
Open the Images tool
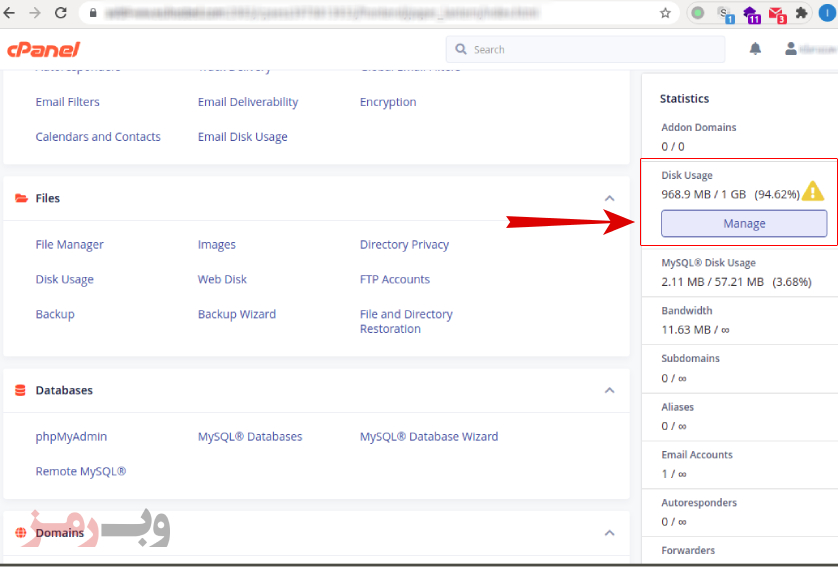click(216, 245)
